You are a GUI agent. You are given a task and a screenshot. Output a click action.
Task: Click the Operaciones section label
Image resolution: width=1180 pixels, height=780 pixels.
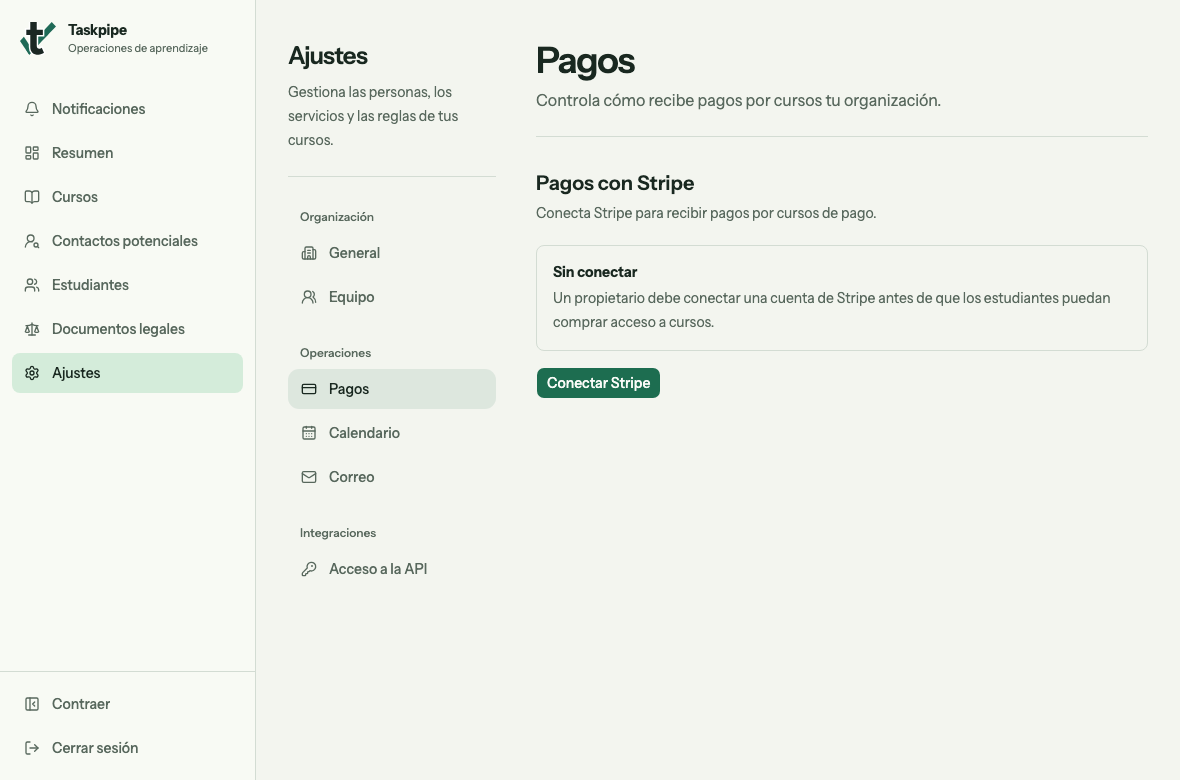point(335,353)
